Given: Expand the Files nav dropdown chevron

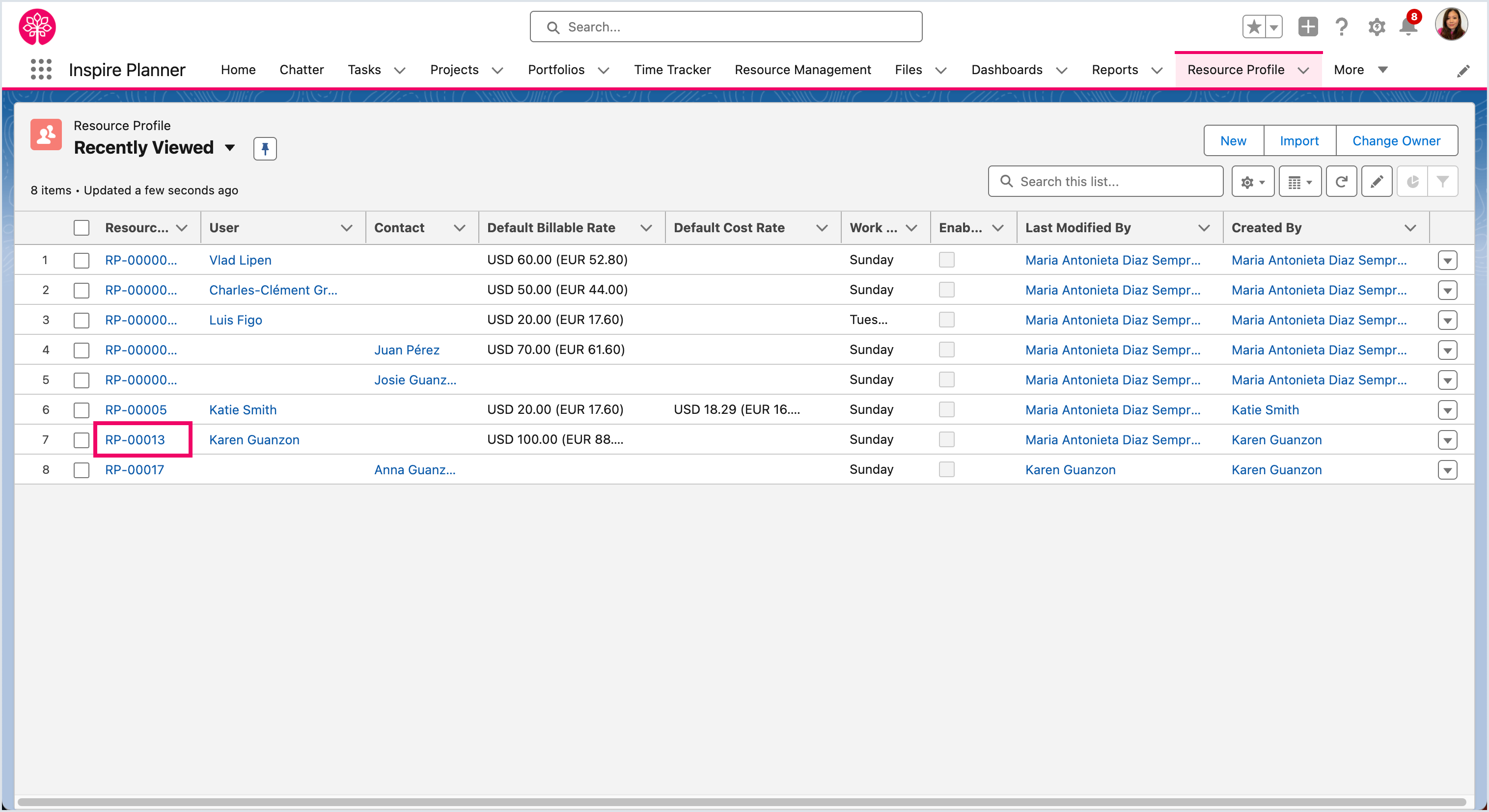Looking at the screenshot, I should click(x=941, y=71).
